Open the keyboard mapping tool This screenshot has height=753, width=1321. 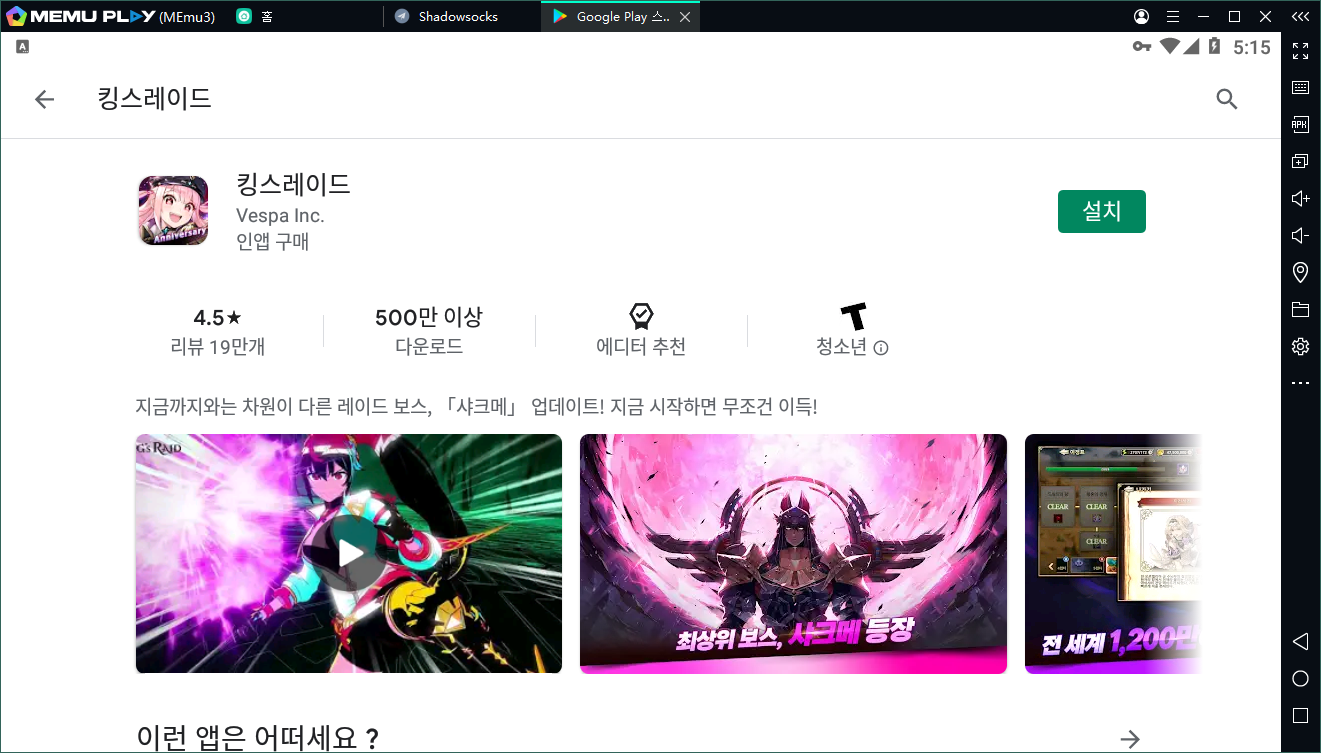(x=1300, y=87)
